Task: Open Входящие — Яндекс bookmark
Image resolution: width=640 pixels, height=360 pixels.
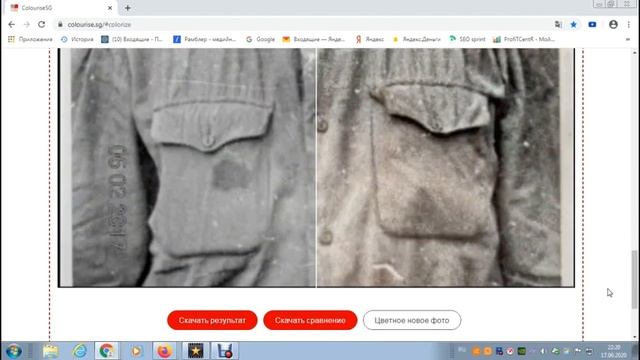Action: 314,39
